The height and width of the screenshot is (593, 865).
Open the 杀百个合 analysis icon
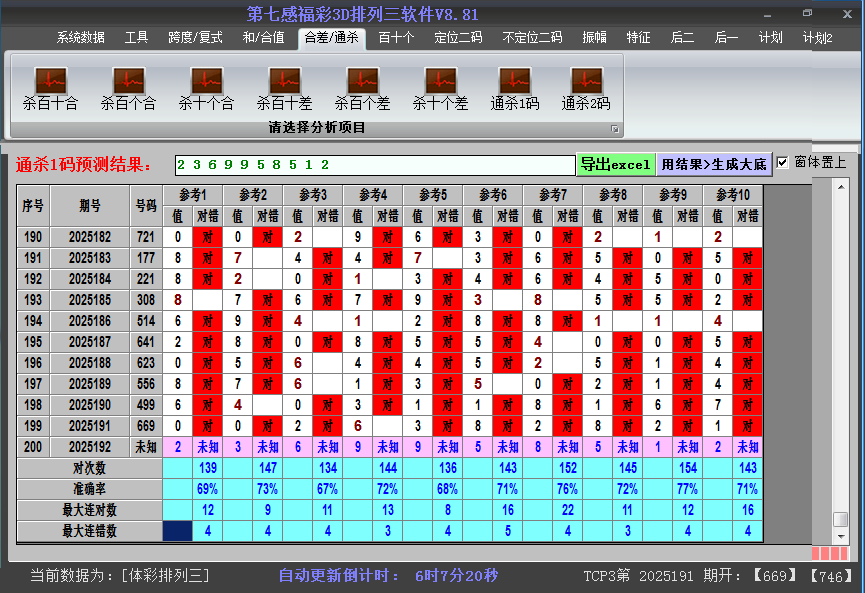point(129,89)
